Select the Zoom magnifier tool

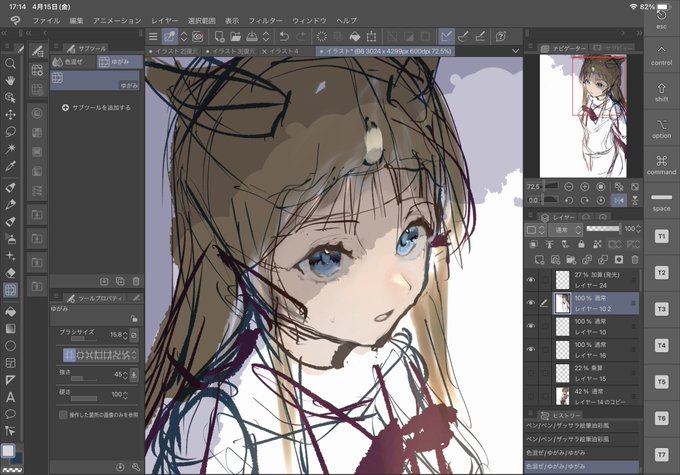click(x=10, y=64)
